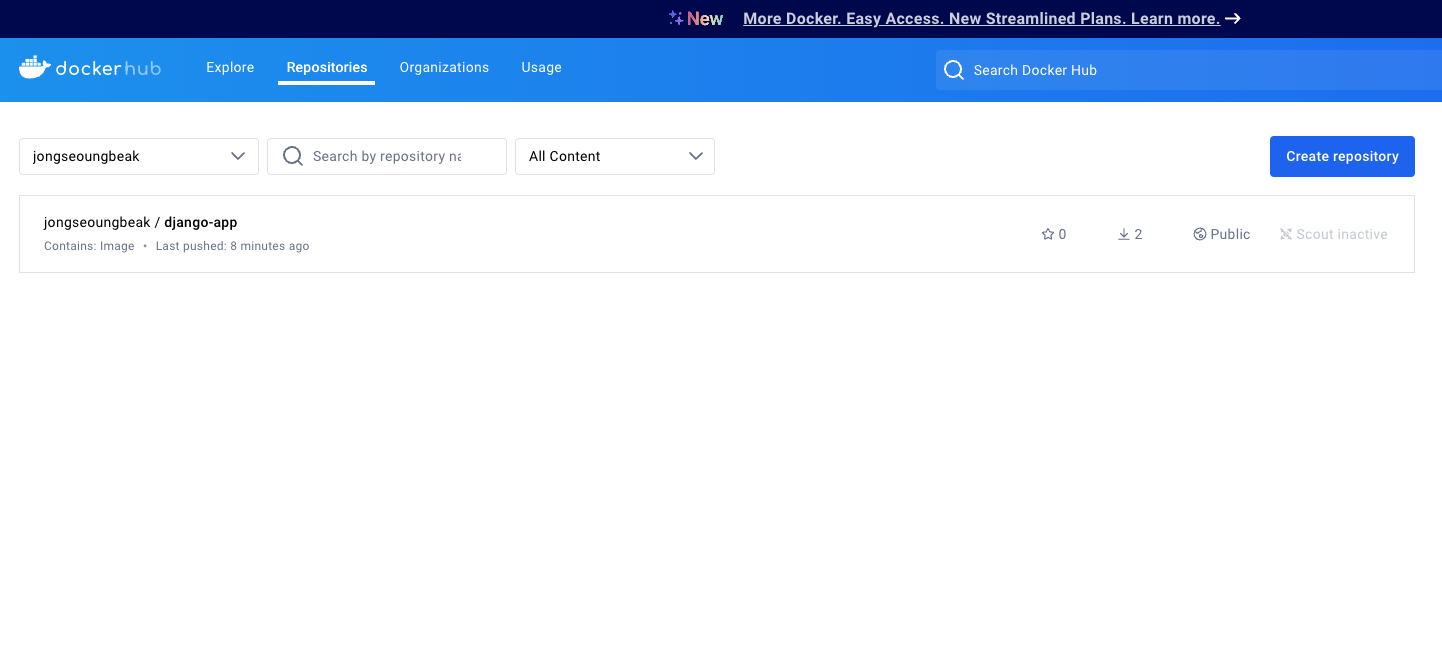Image resolution: width=1442 pixels, height=671 pixels.
Task: Click the "Scout inactive" label
Action: (1342, 234)
